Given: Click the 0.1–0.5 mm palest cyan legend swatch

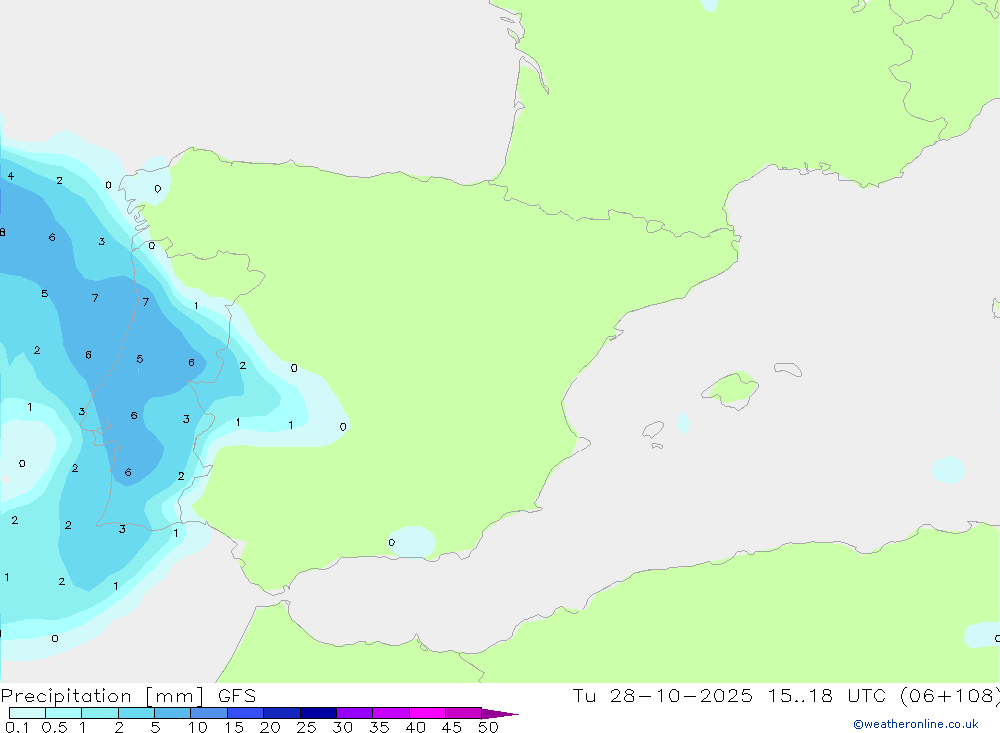Looking at the screenshot, I should (x=27, y=713).
